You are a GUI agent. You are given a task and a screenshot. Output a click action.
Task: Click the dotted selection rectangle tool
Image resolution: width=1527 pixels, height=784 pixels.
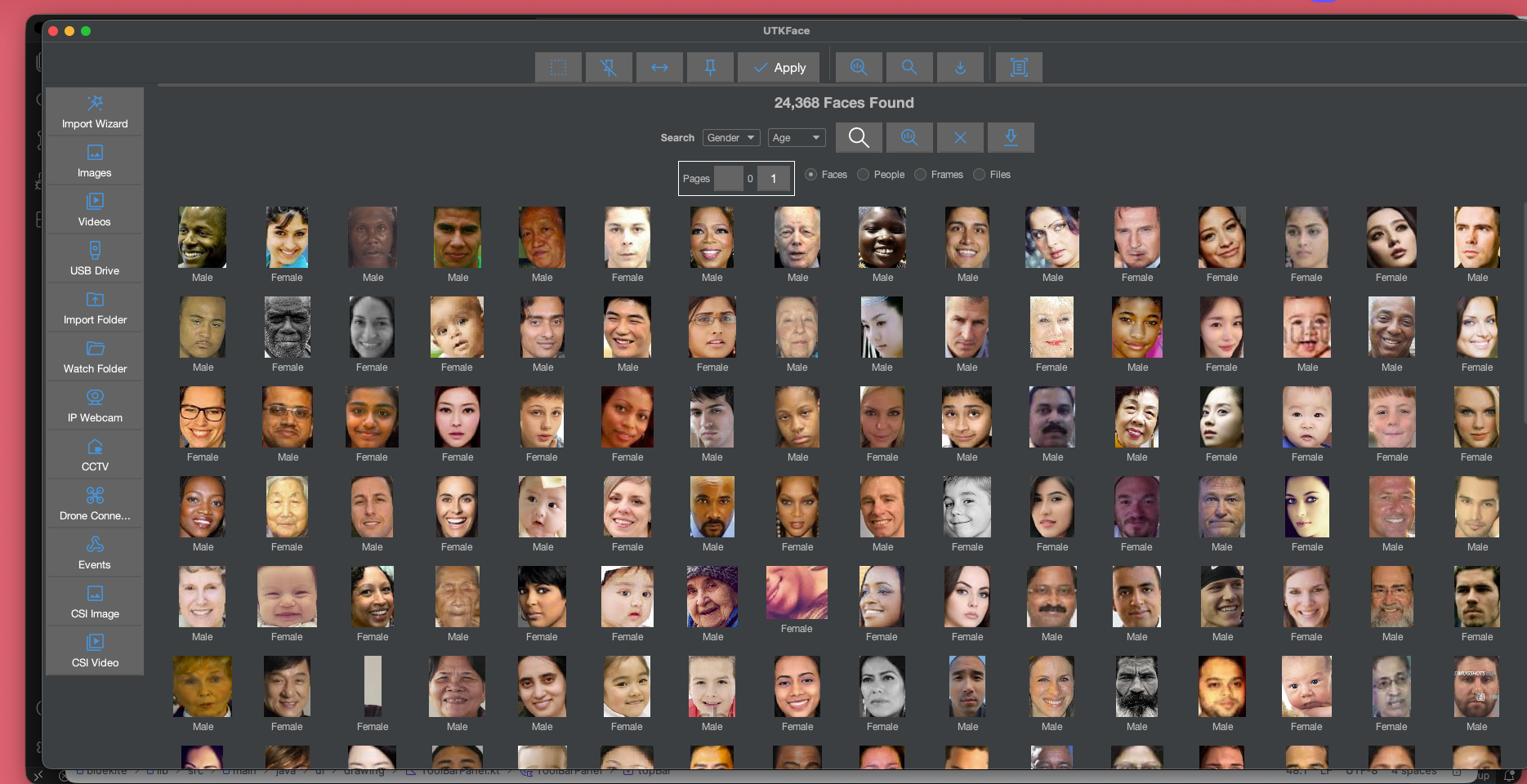[x=558, y=68]
